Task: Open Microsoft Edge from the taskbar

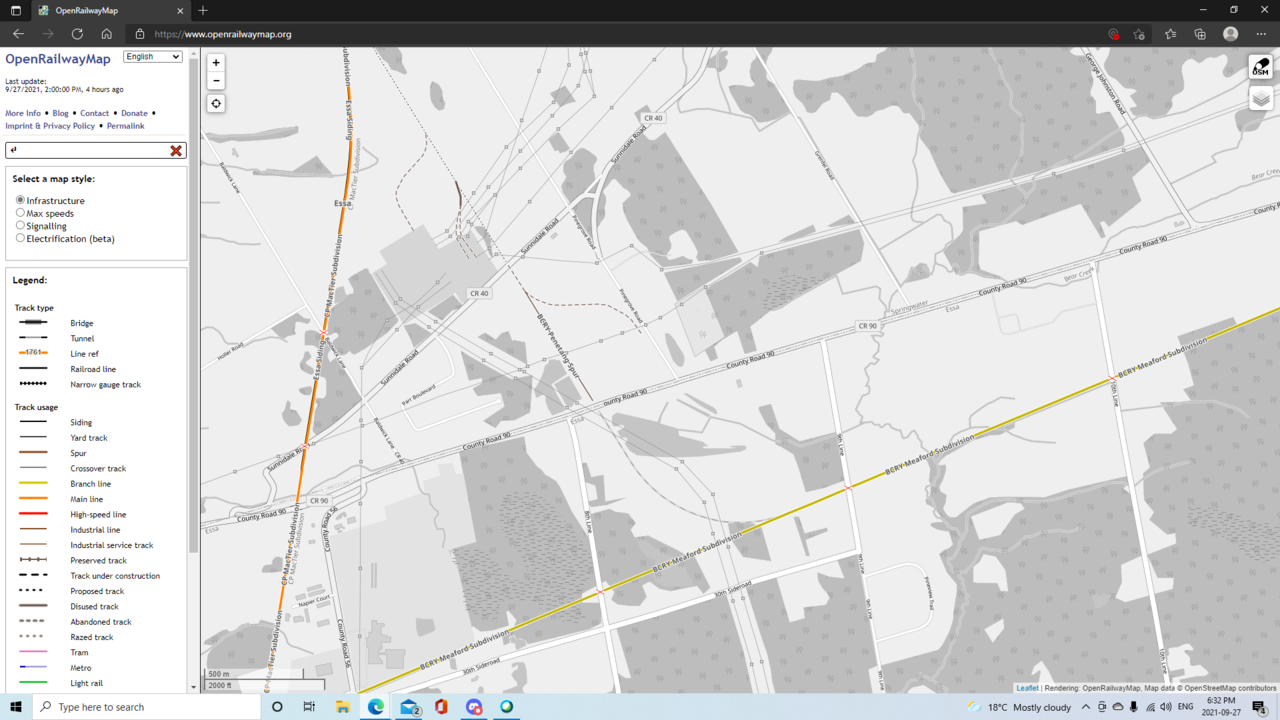Action: pyautogui.click(x=376, y=707)
